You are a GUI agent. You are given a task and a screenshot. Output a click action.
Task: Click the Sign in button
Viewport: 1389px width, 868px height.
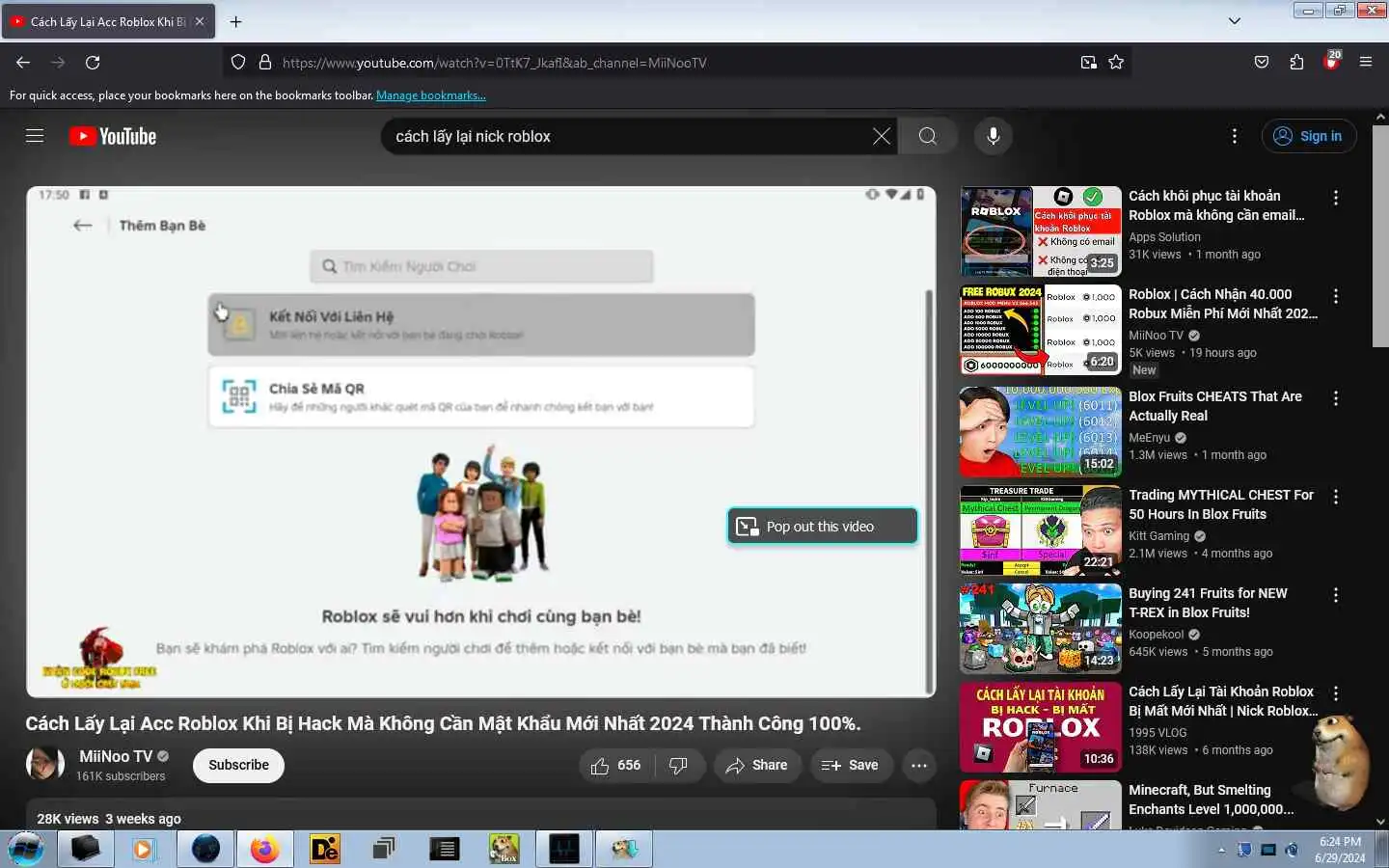click(1309, 136)
